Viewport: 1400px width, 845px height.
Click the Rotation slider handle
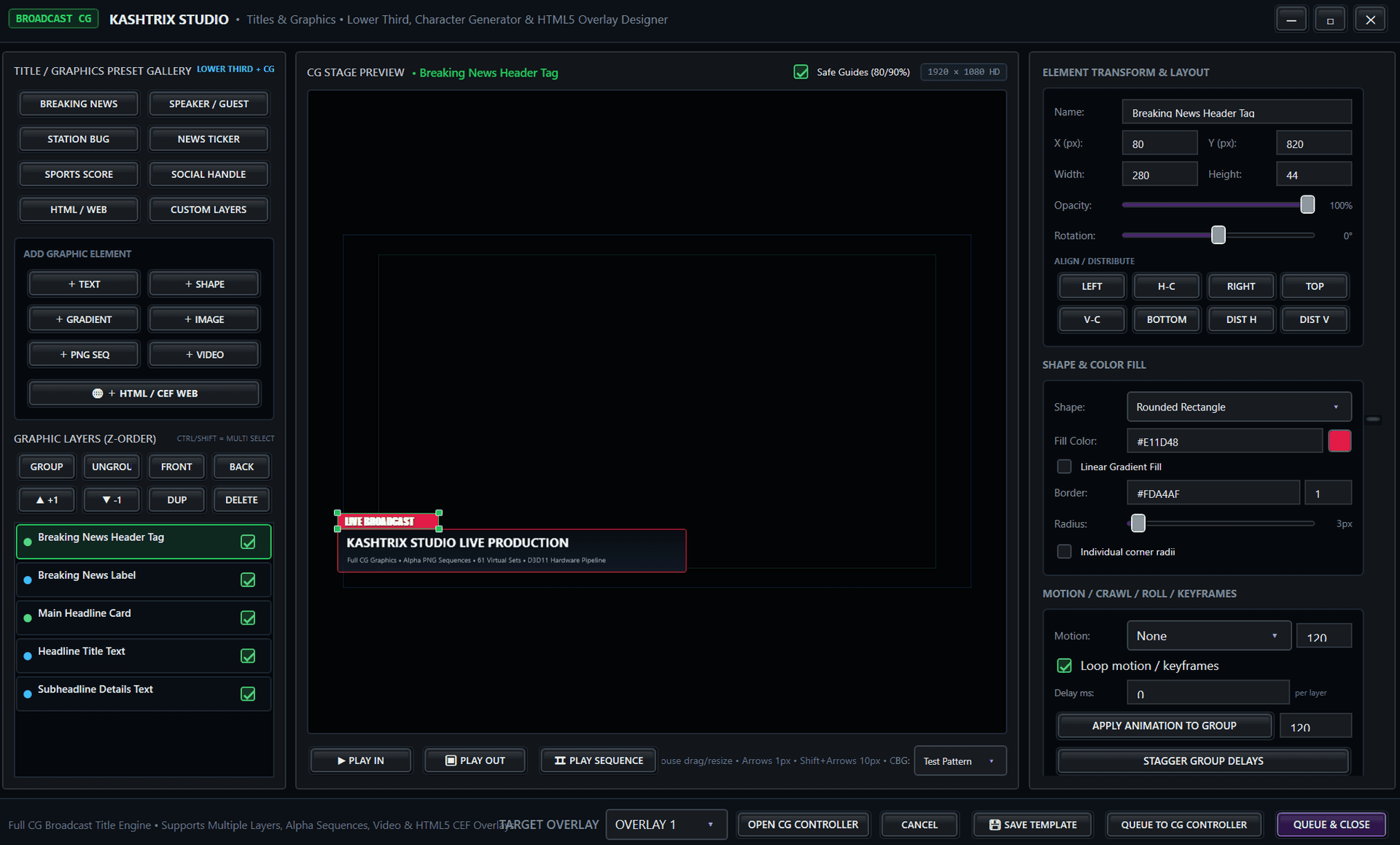tap(1218, 235)
